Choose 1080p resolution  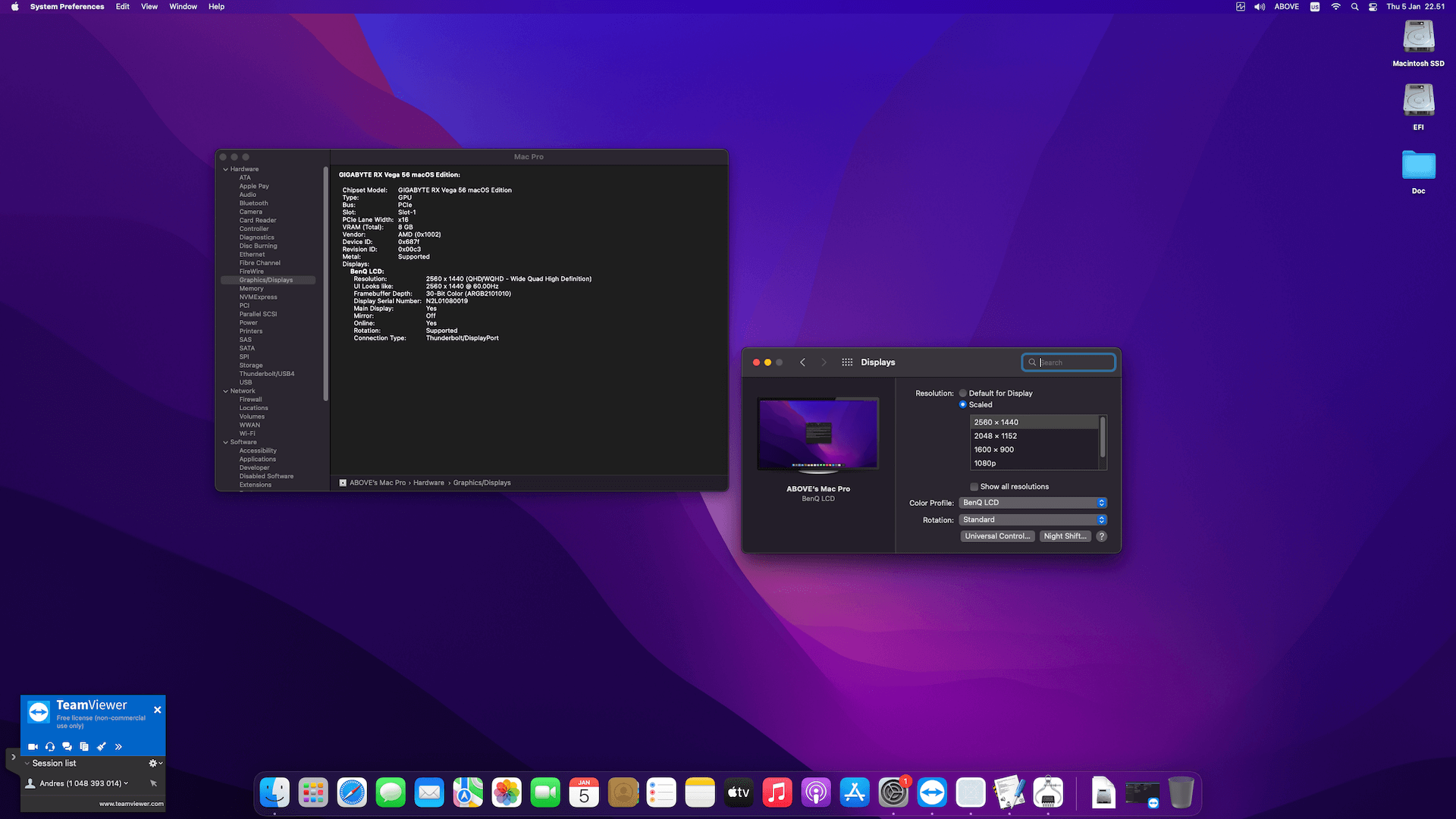pyautogui.click(x=1035, y=463)
